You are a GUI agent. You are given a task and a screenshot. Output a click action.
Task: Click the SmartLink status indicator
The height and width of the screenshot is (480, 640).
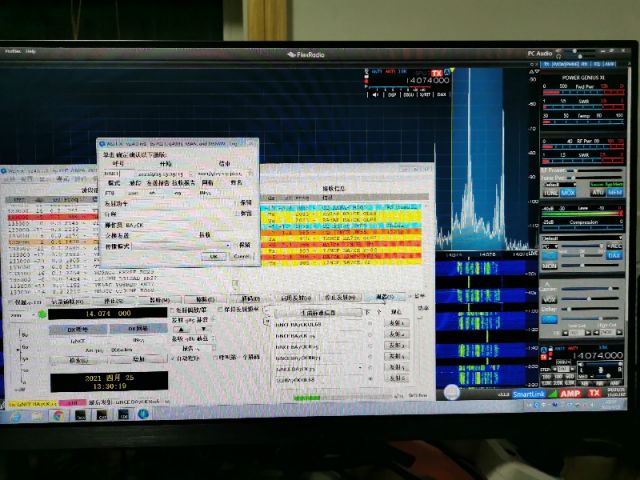[529, 394]
